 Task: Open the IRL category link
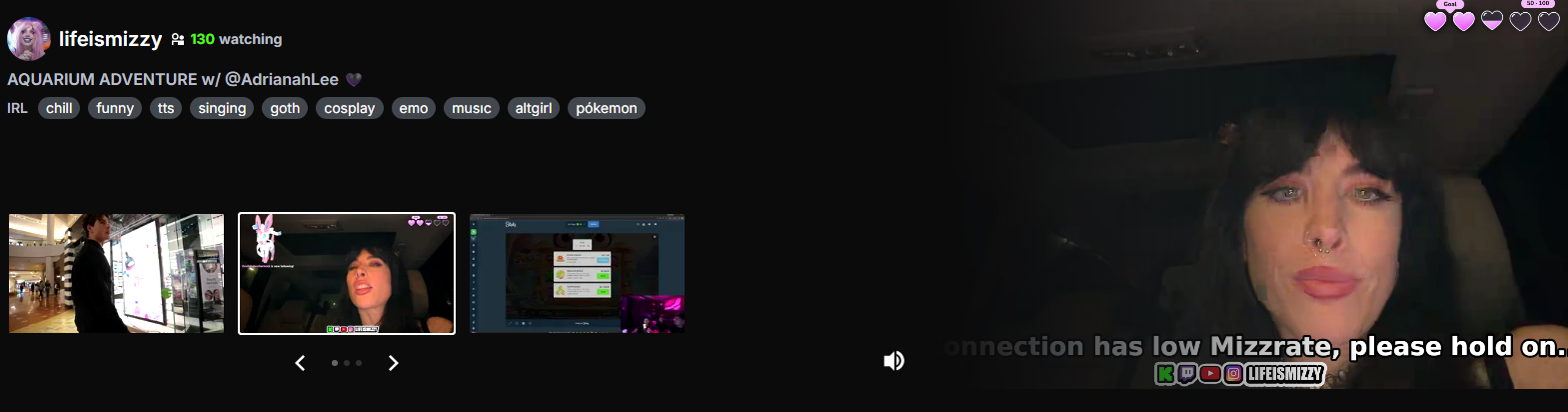(17, 108)
